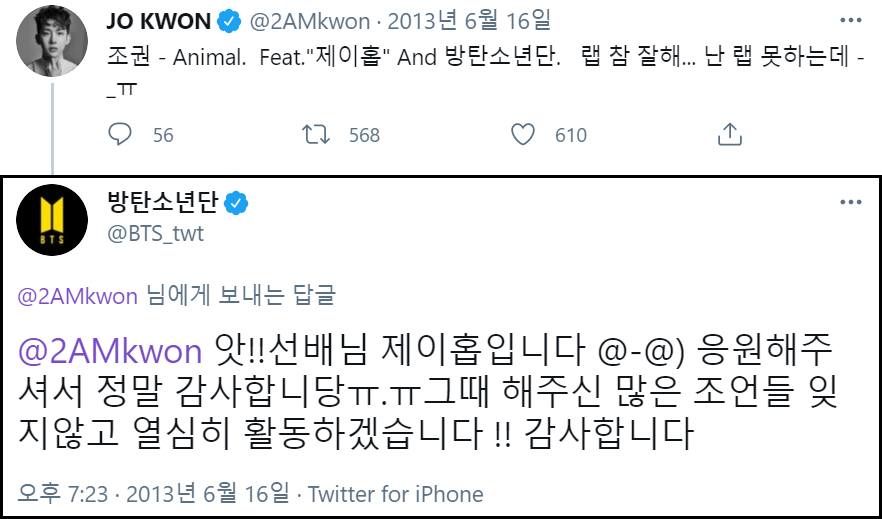Click the retweet icon under JO KWON's tweet

point(316,135)
